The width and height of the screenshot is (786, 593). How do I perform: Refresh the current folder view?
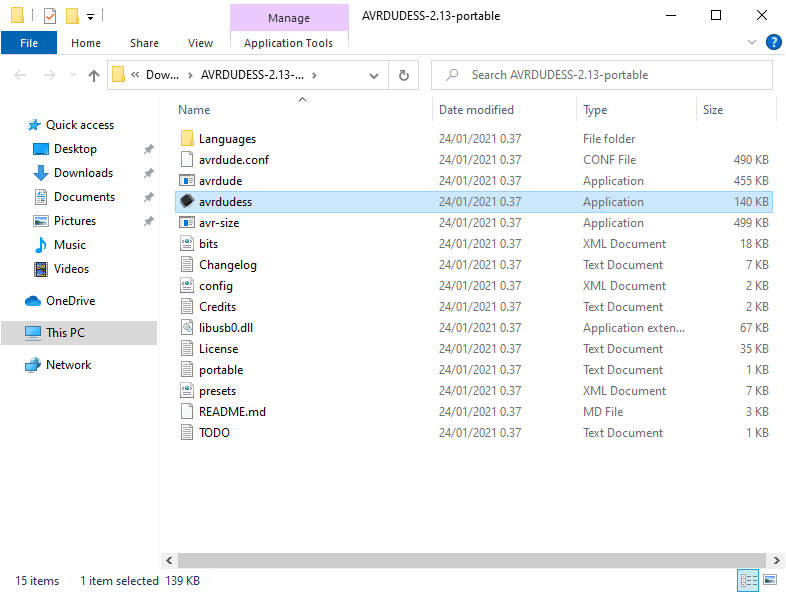click(x=404, y=75)
